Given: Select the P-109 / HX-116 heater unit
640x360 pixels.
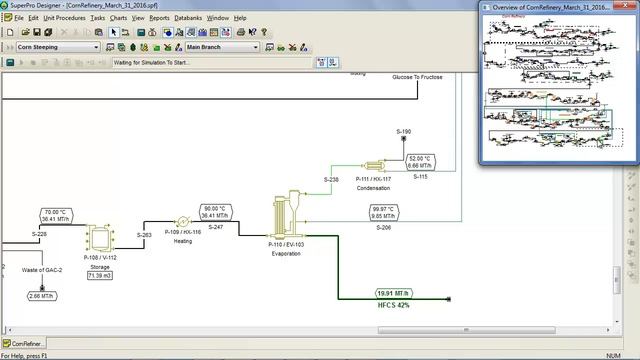Looking at the screenshot, I should click(x=183, y=221).
